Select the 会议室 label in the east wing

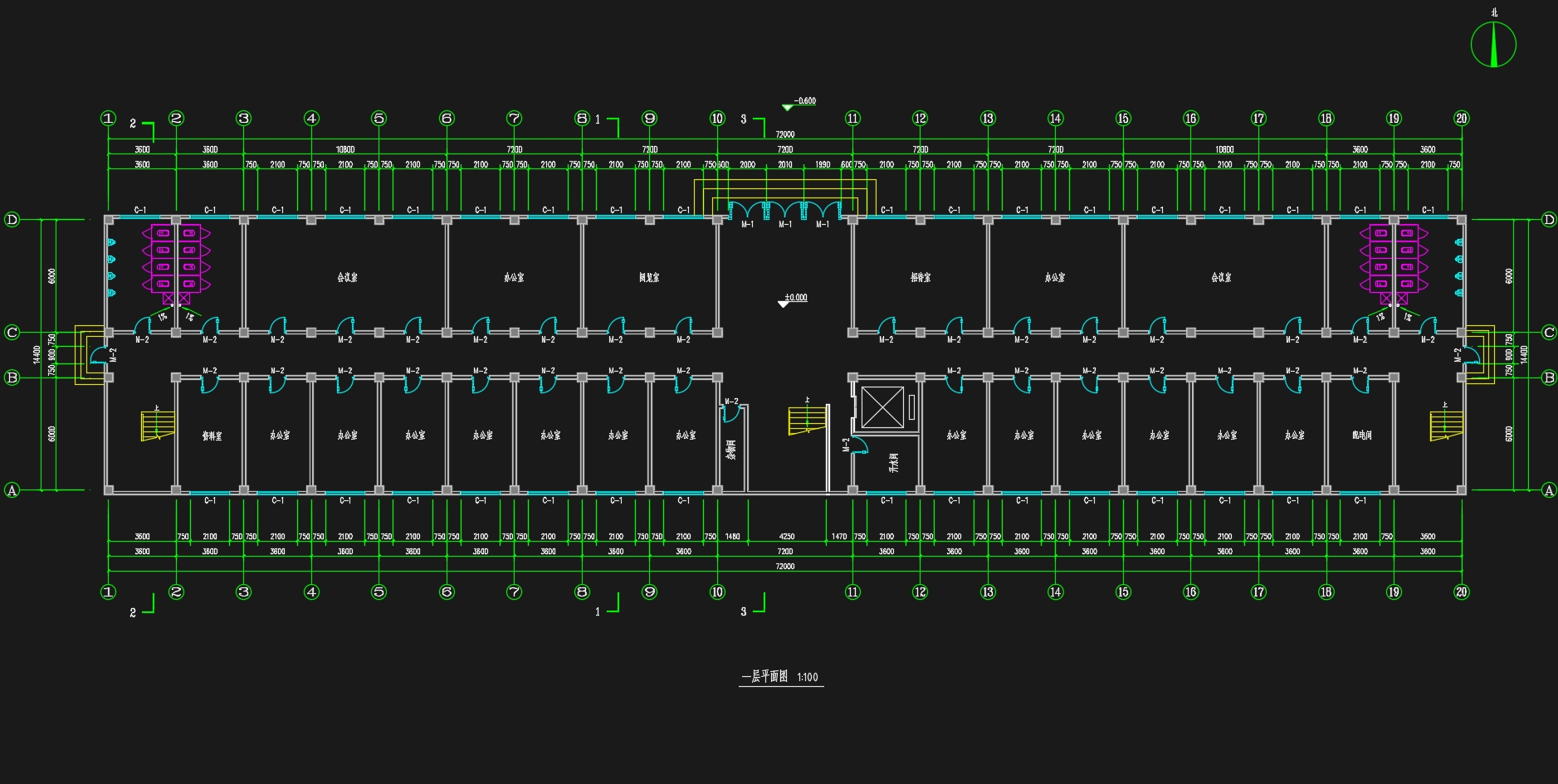[1221, 278]
